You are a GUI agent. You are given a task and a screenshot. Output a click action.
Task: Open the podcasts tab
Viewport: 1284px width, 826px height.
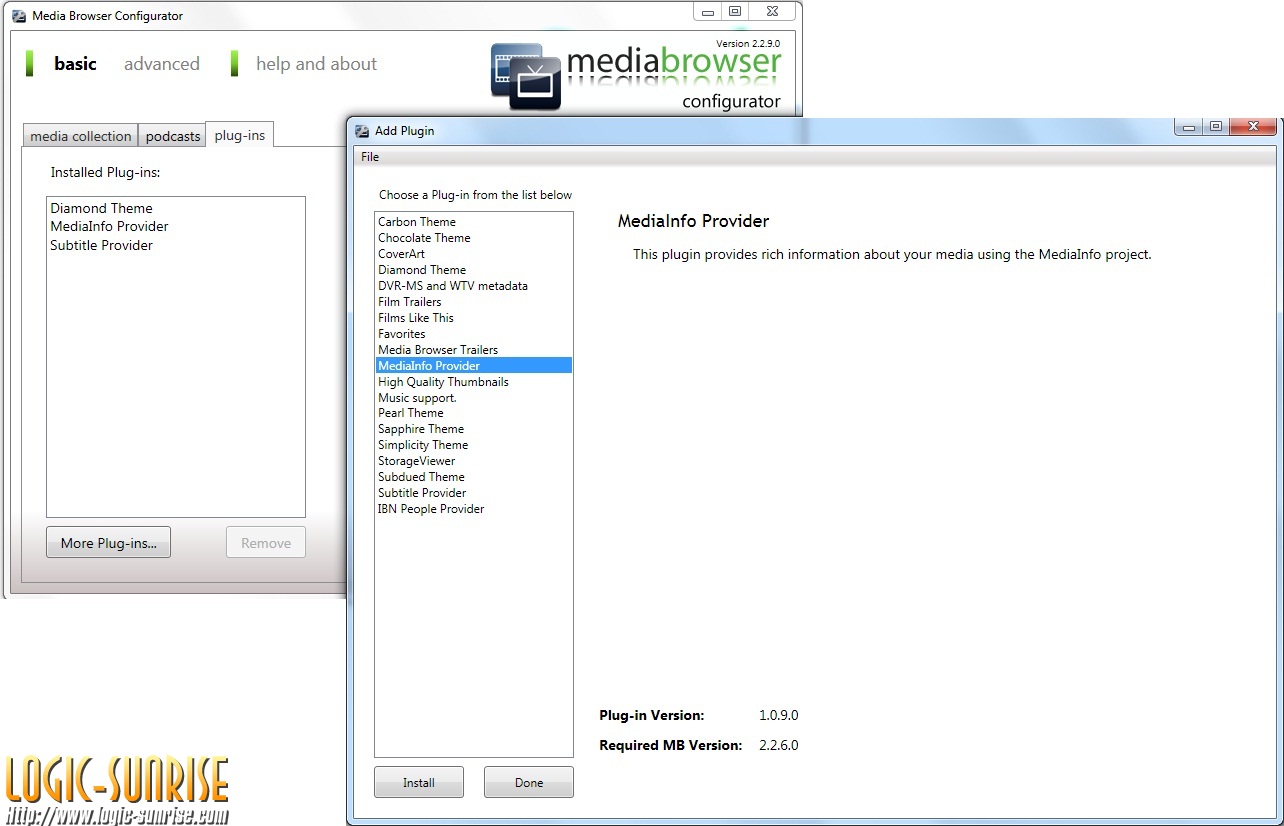coord(173,136)
